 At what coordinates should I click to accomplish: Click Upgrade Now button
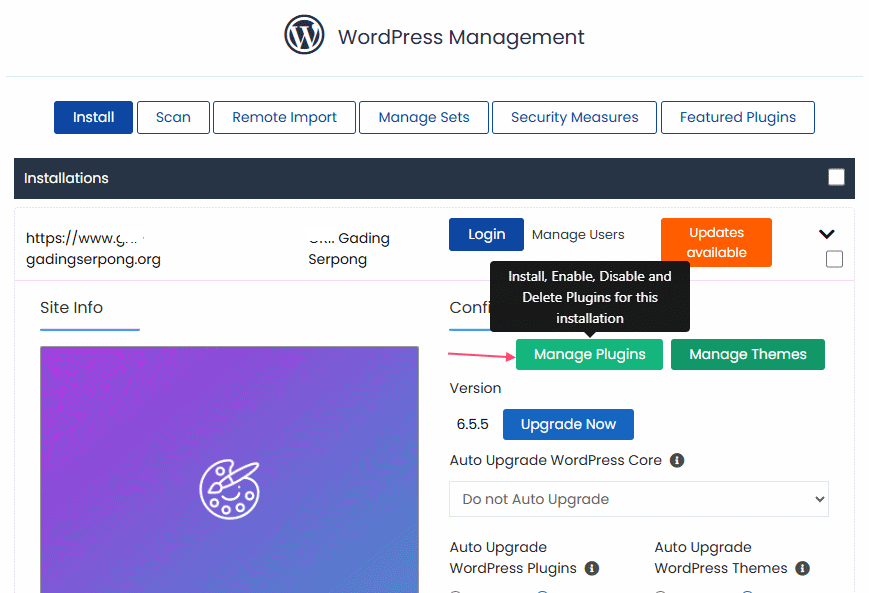[568, 425]
